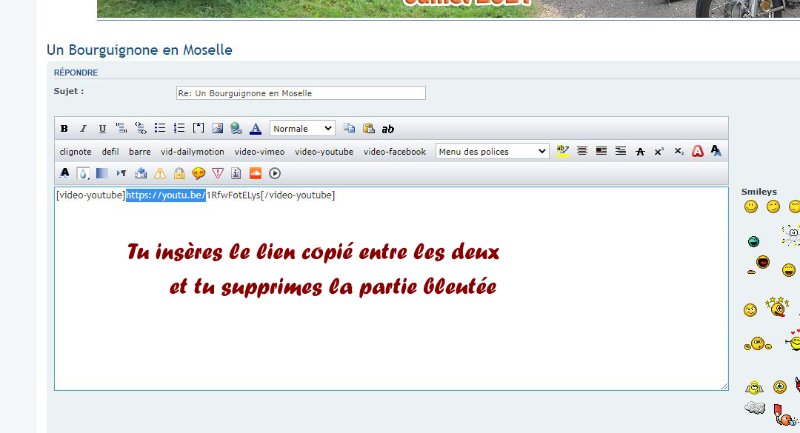Toggle bold formatting in the editor
This screenshot has width=800, height=433.
tap(64, 129)
